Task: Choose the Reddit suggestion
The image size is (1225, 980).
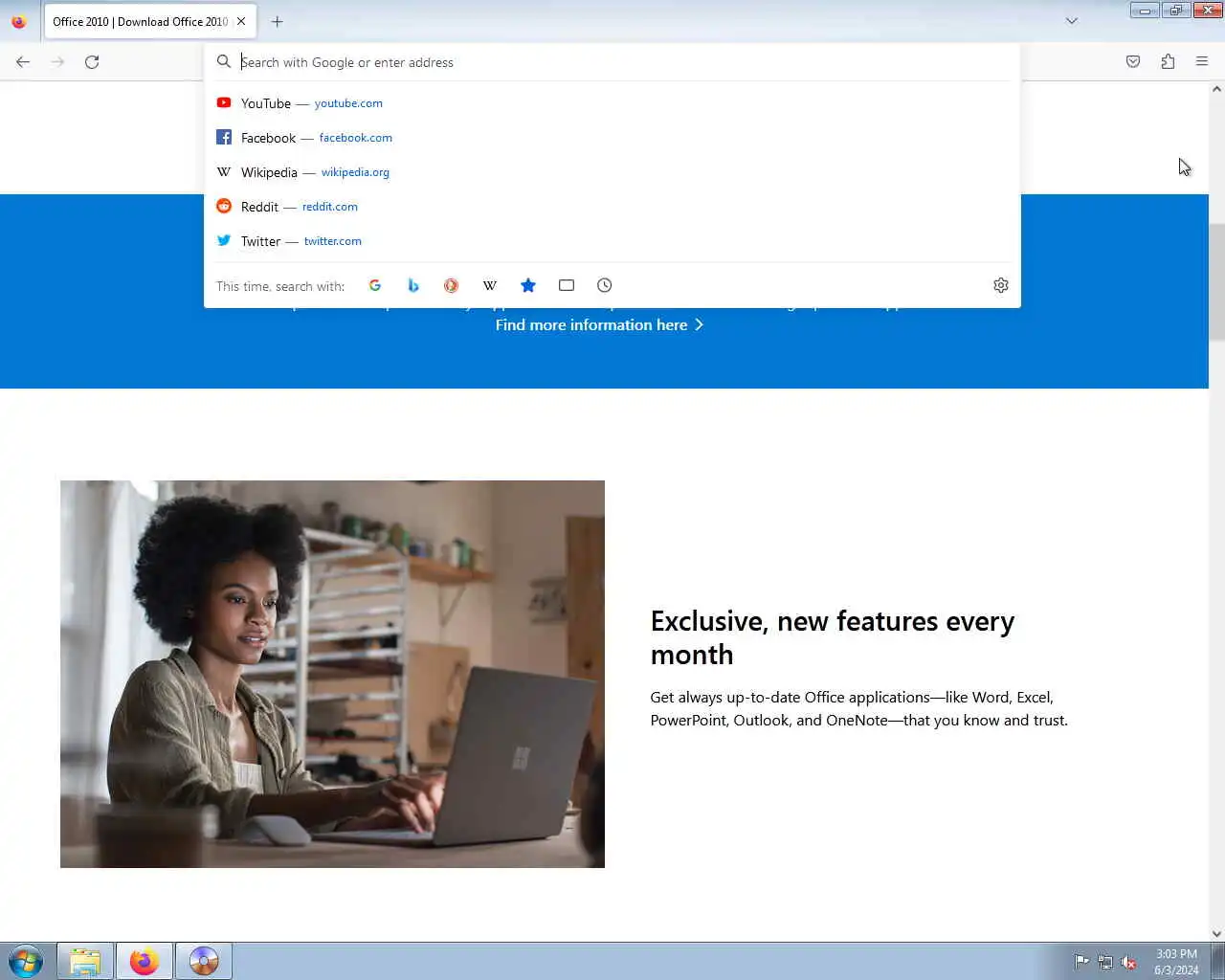Action: 612,207
